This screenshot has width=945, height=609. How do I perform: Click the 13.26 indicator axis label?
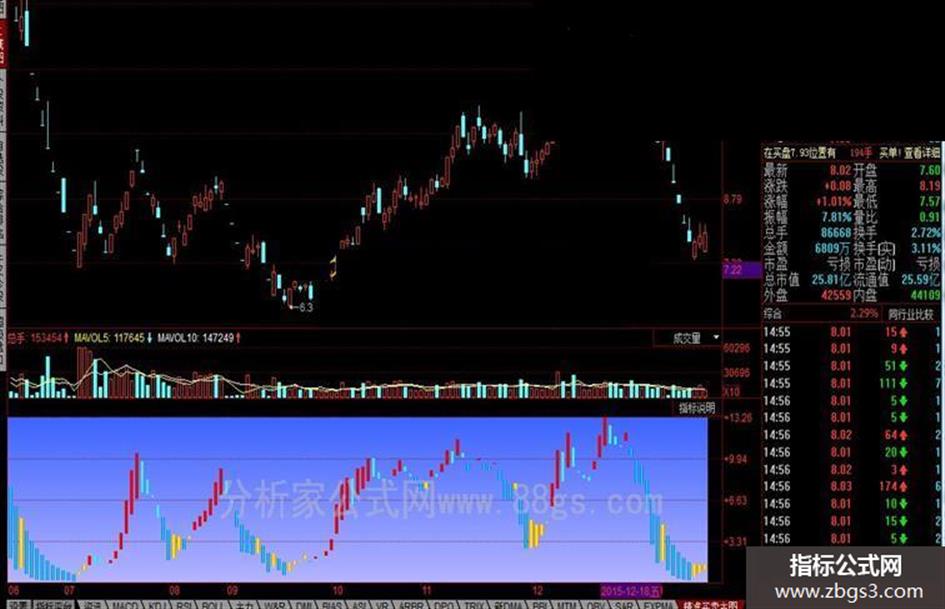(739, 418)
